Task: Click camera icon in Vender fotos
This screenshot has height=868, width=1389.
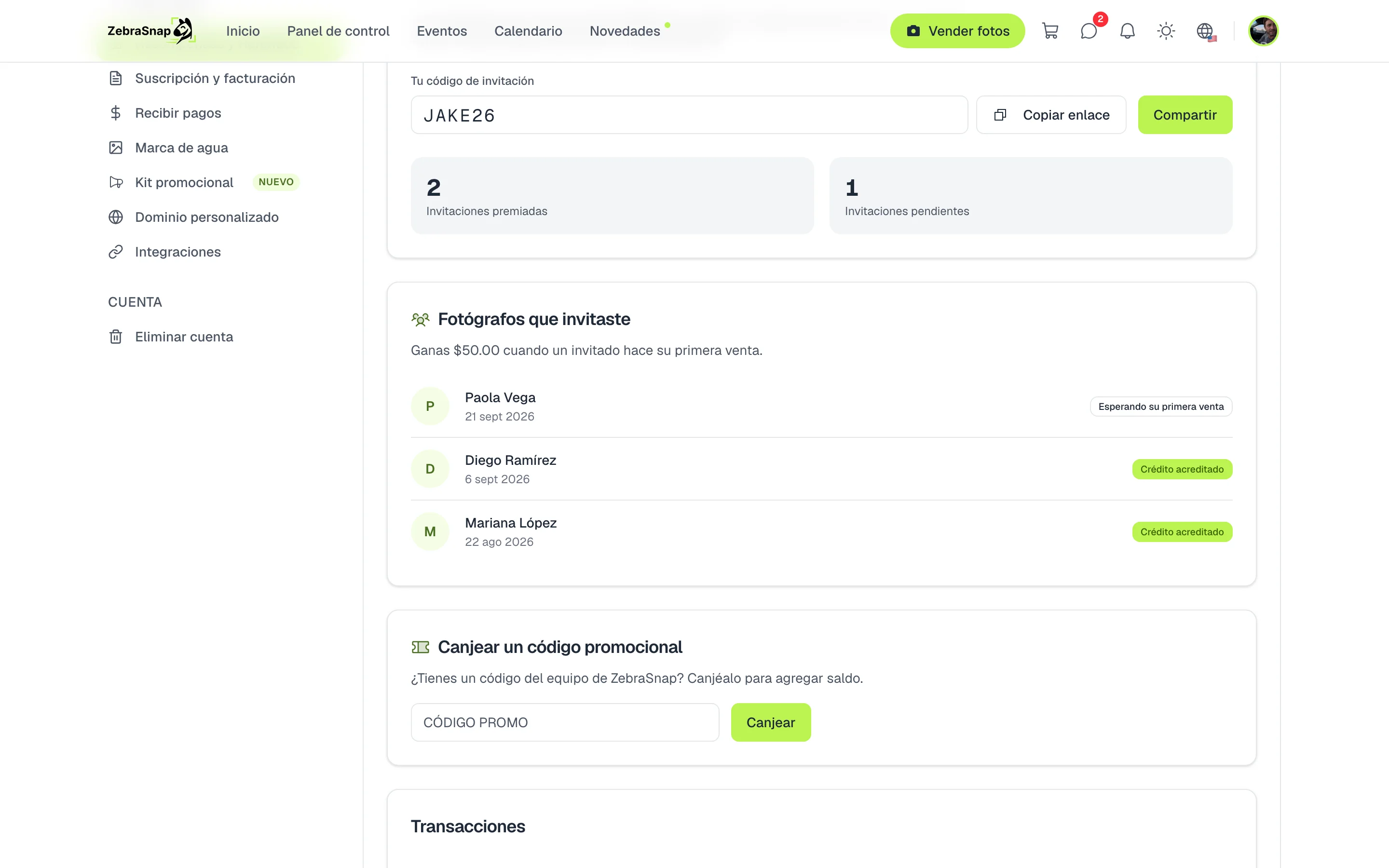Action: [912, 31]
